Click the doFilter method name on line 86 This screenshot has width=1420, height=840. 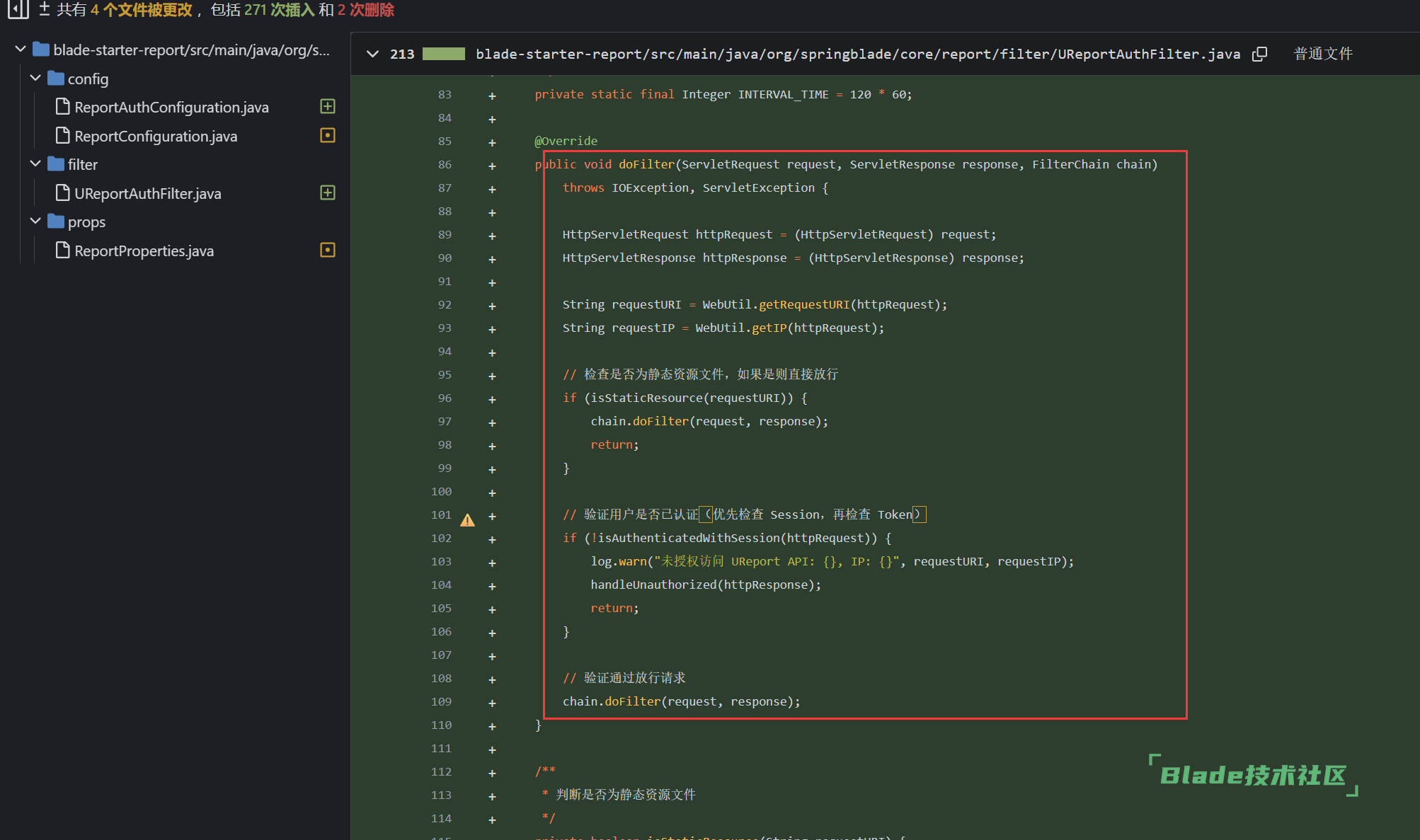point(646,164)
